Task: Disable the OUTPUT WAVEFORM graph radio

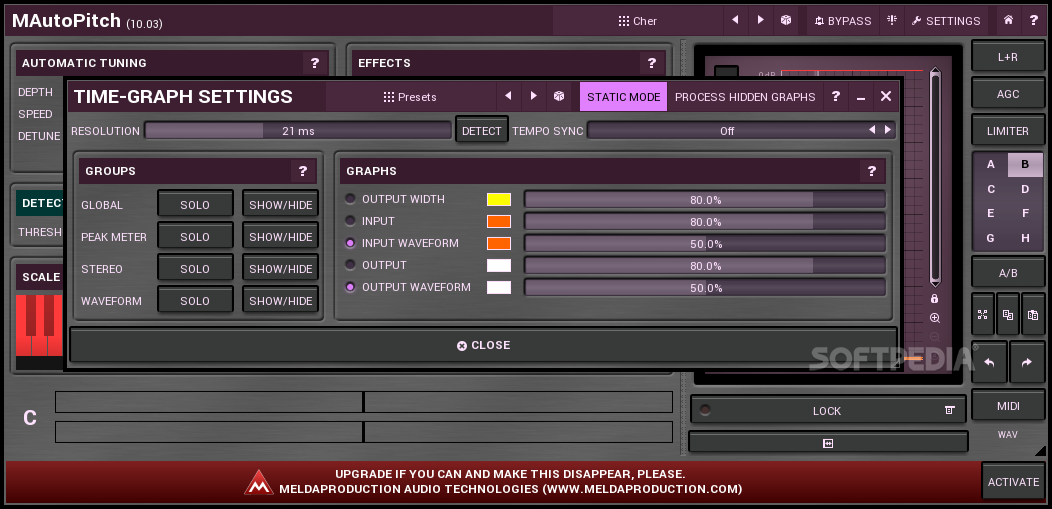Action: tap(350, 287)
